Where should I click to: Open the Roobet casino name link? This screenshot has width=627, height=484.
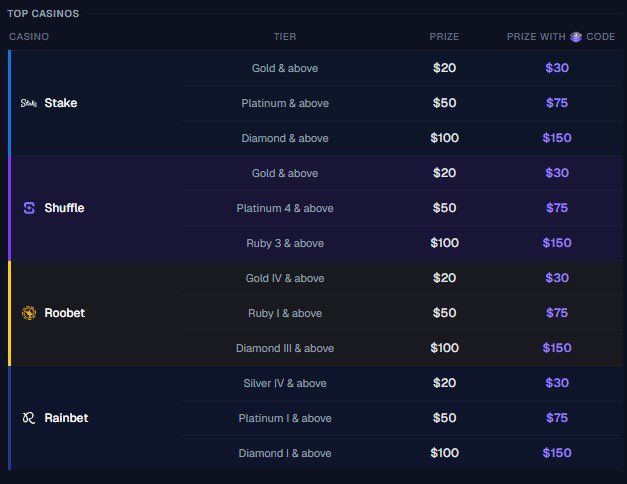64,313
